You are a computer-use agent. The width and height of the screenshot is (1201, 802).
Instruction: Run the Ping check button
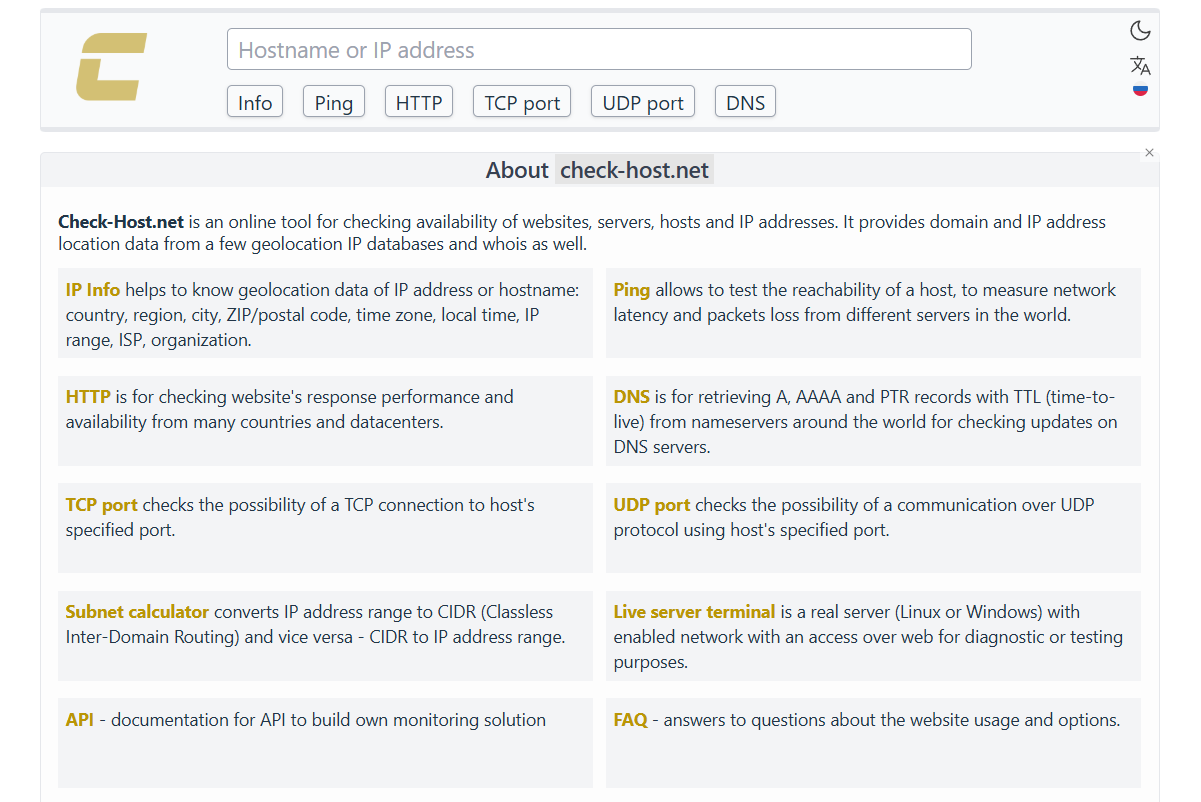(x=334, y=102)
